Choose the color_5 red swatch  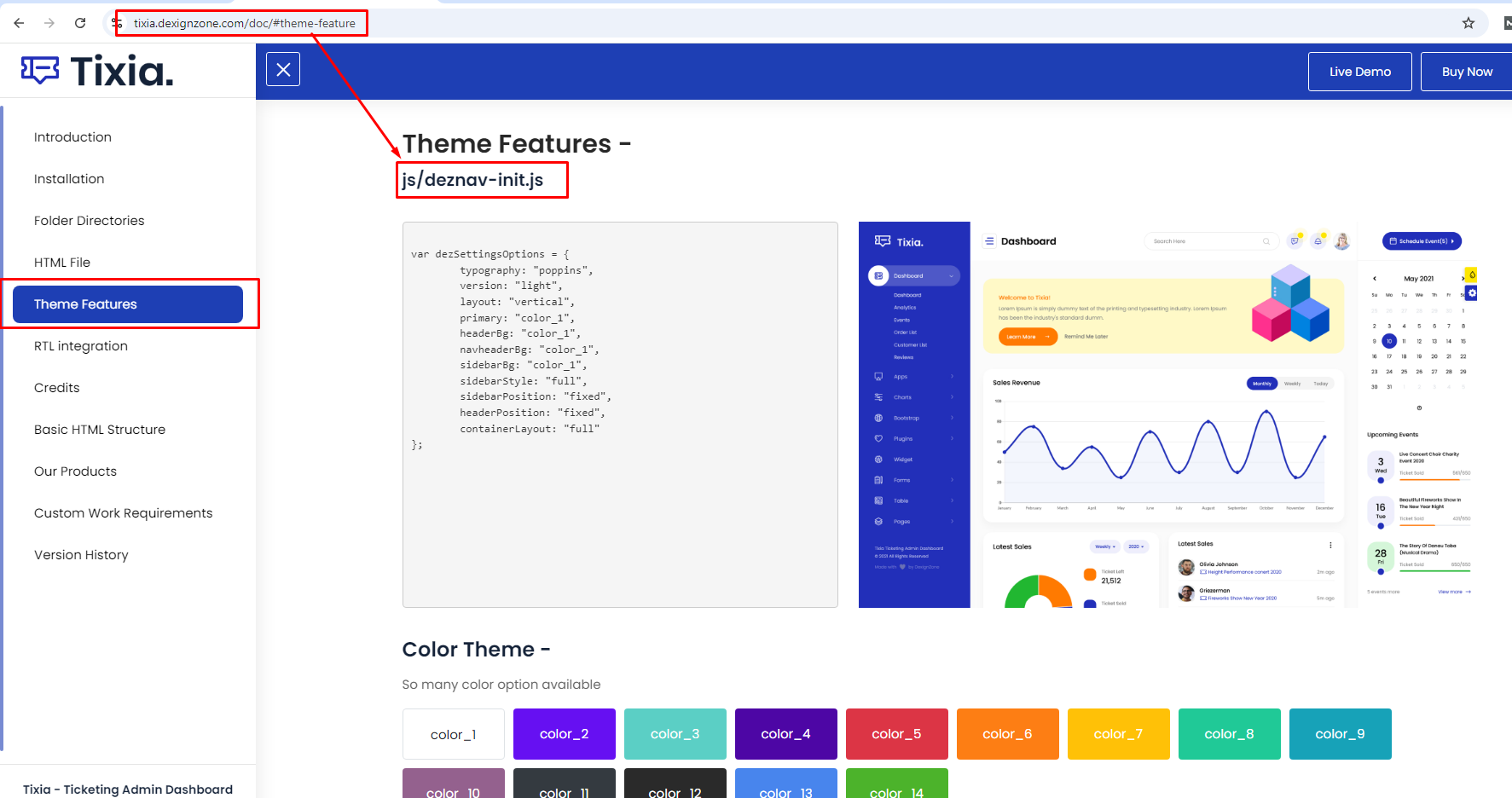[897, 734]
